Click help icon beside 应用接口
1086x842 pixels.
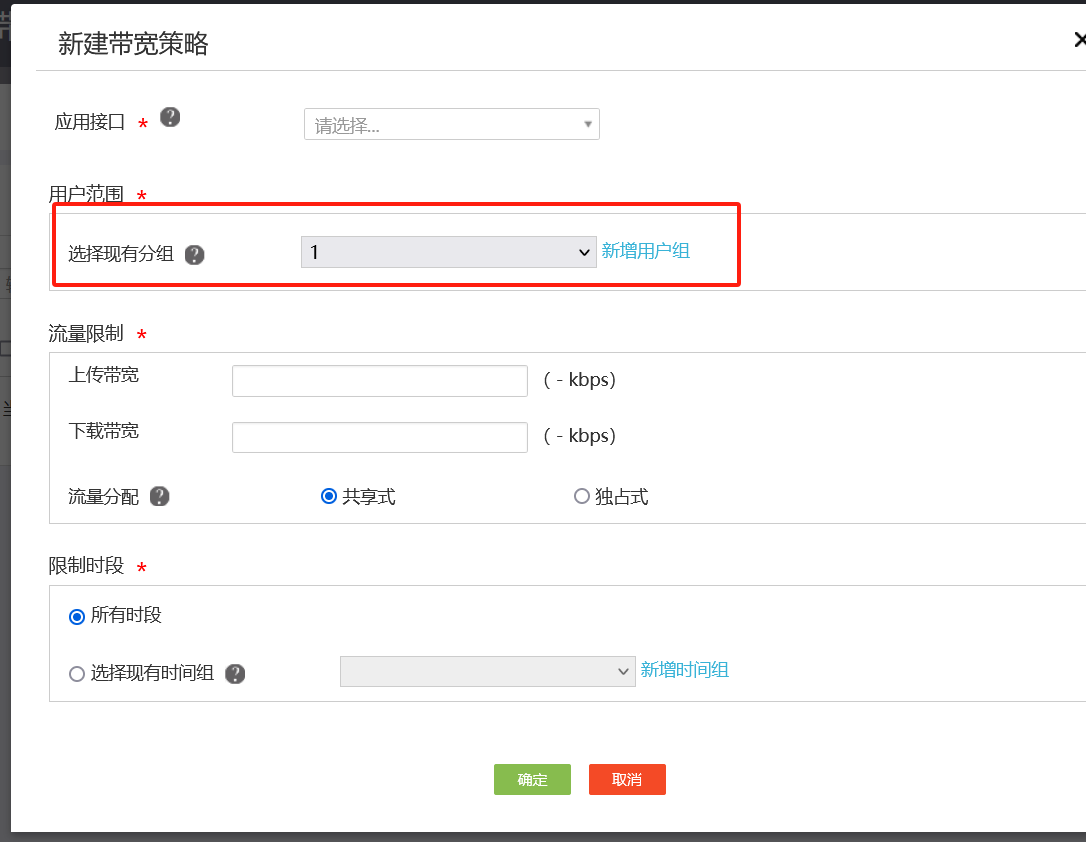[171, 118]
